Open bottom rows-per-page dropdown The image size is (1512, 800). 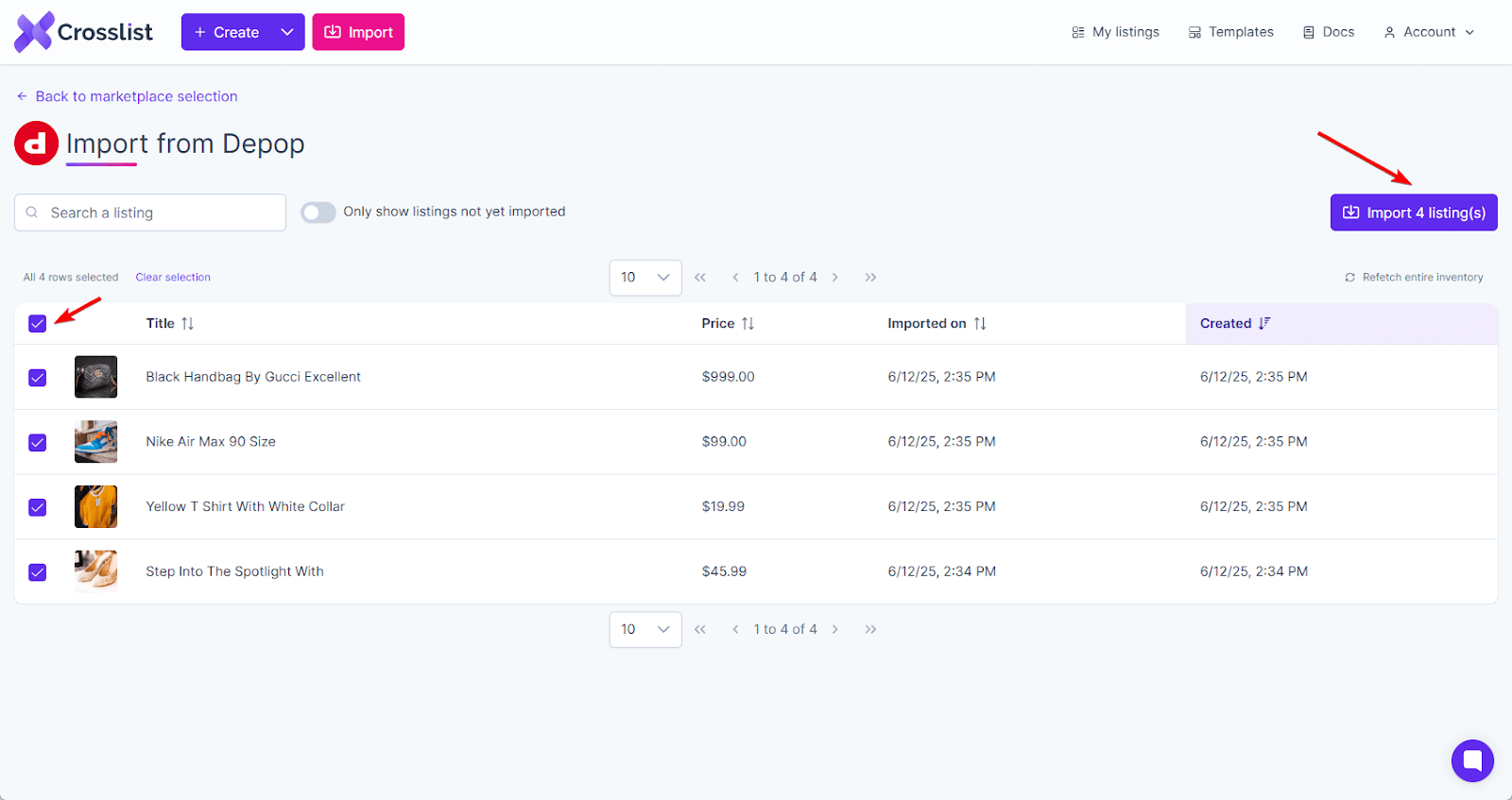645,629
